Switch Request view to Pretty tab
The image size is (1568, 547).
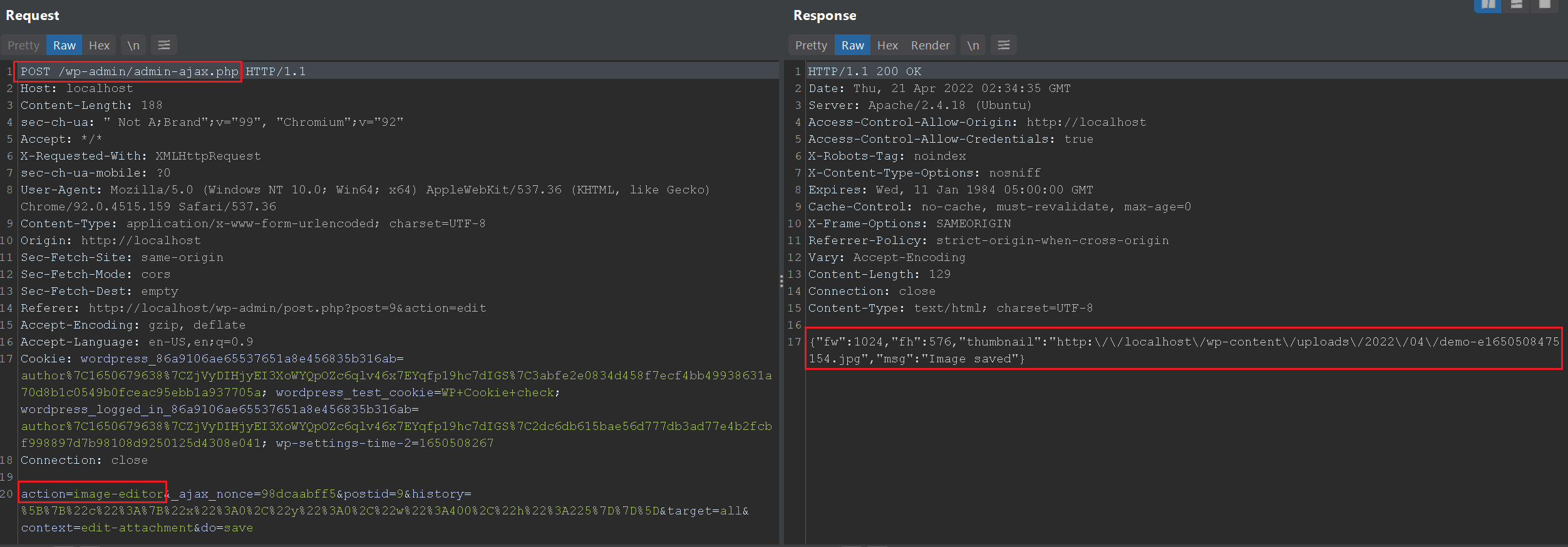[x=23, y=45]
